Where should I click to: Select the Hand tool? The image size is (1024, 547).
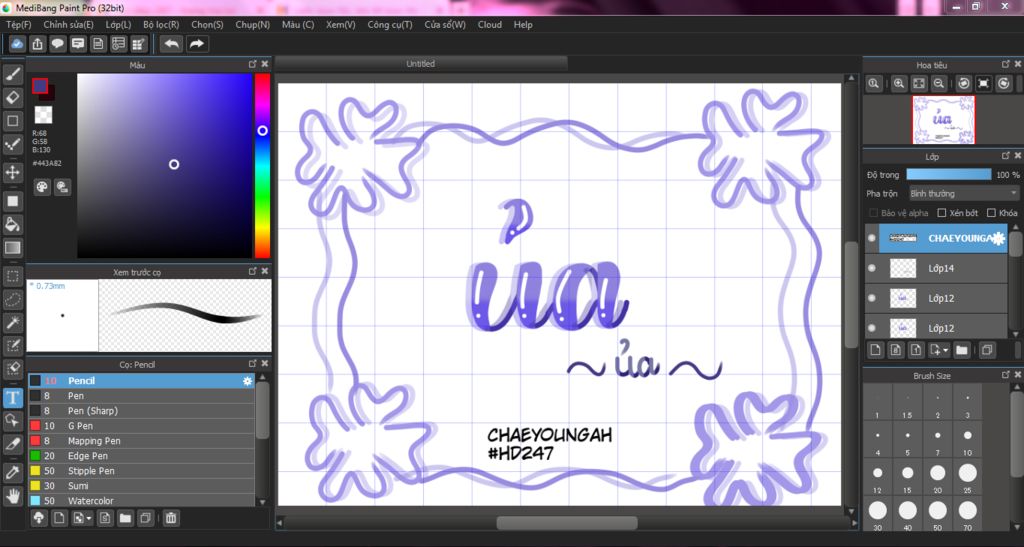[12, 496]
